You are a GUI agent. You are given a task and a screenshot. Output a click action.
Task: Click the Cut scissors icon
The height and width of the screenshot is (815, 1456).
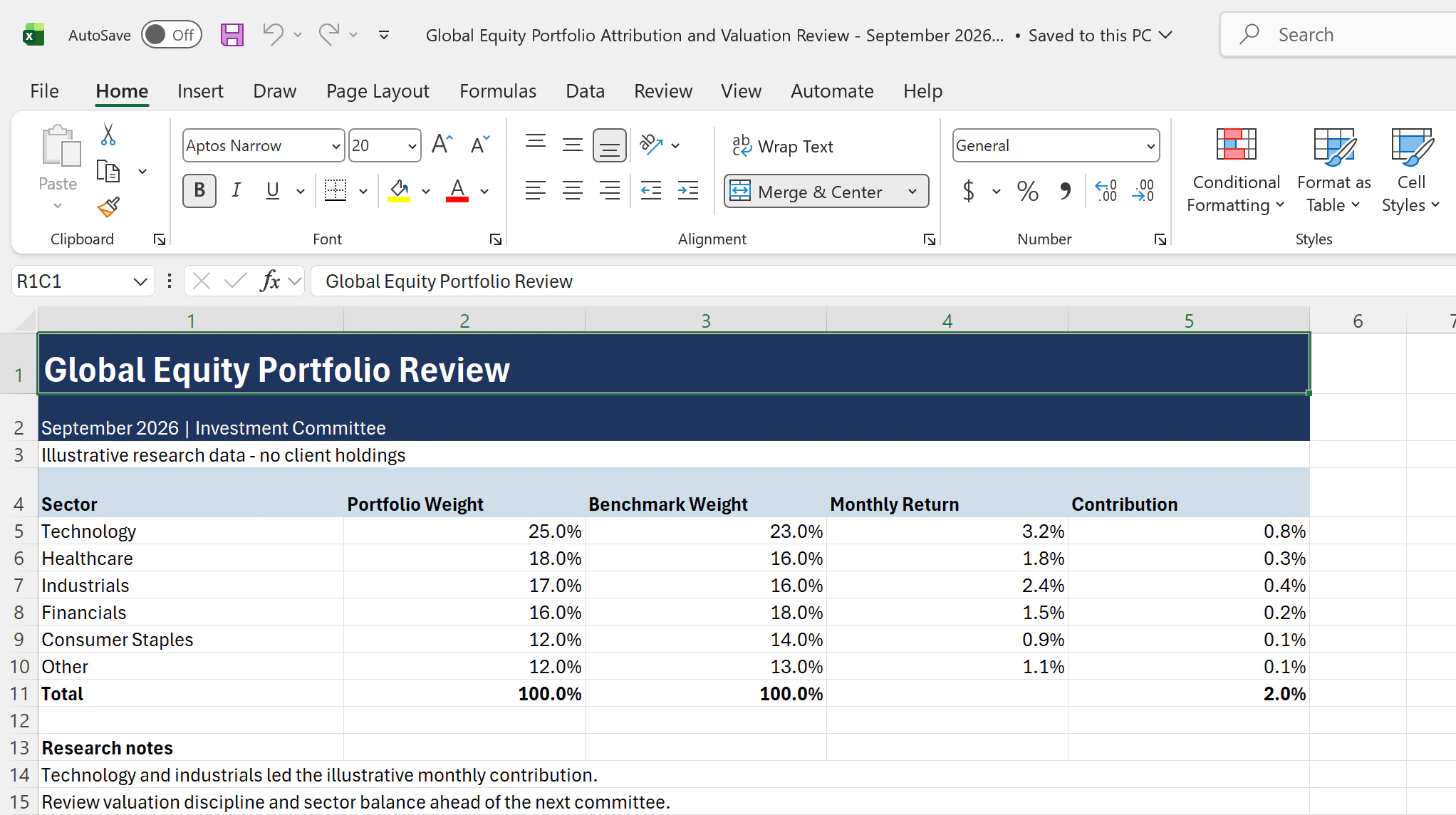pos(108,135)
